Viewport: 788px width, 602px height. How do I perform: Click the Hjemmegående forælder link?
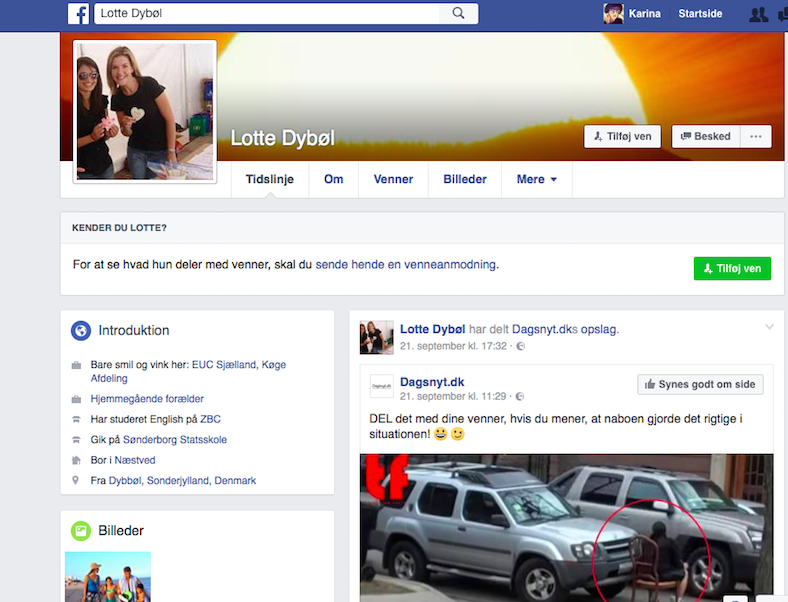(147, 399)
